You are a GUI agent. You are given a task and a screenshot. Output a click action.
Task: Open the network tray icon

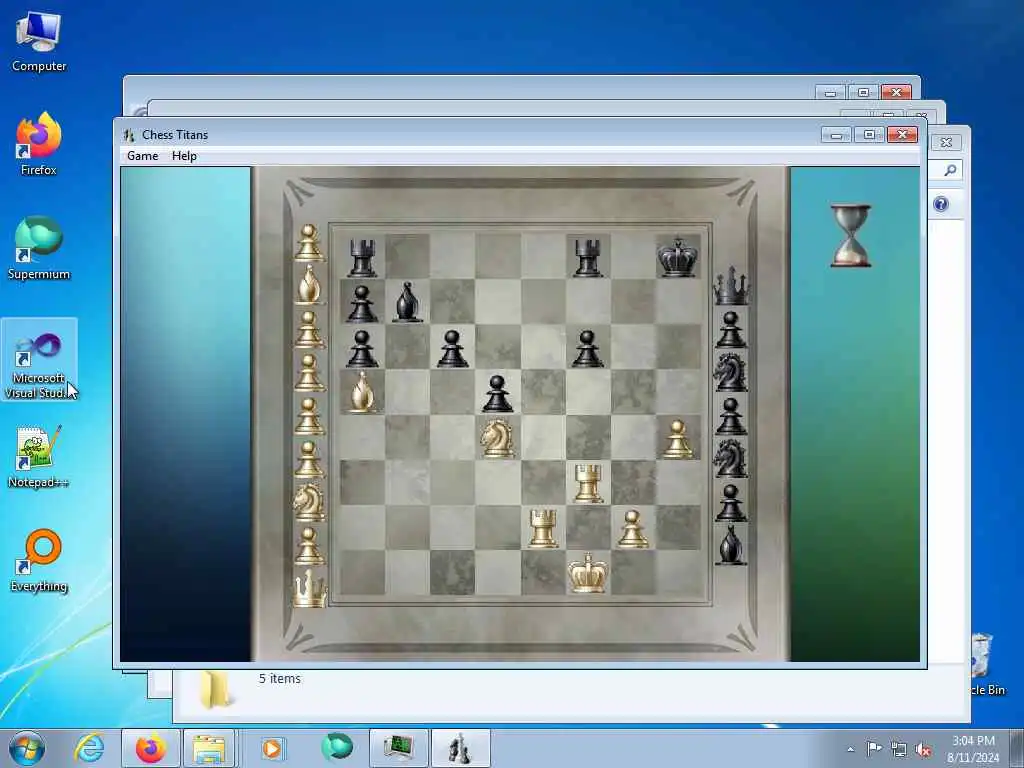click(899, 750)
